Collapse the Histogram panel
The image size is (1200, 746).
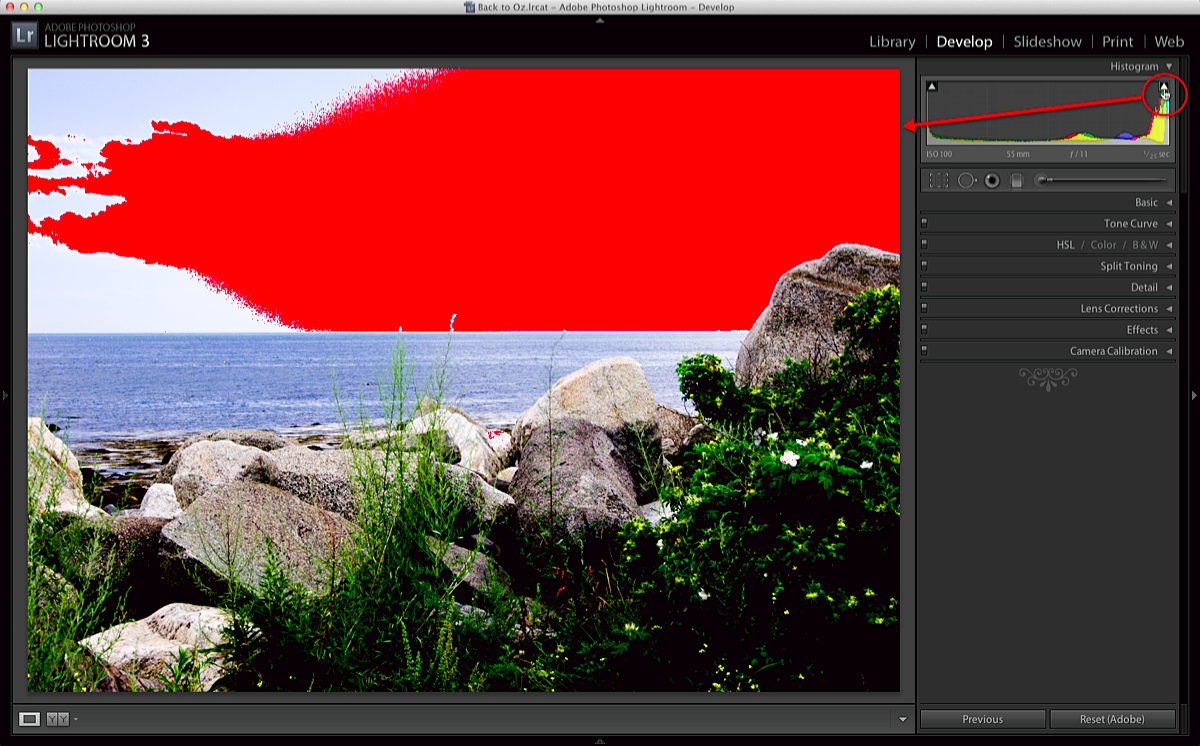click(1169, 66)
